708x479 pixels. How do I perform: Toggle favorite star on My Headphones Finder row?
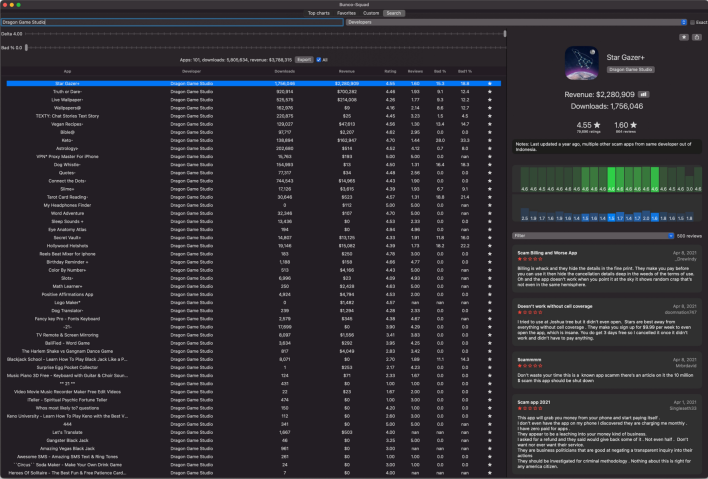pos(490,205)
